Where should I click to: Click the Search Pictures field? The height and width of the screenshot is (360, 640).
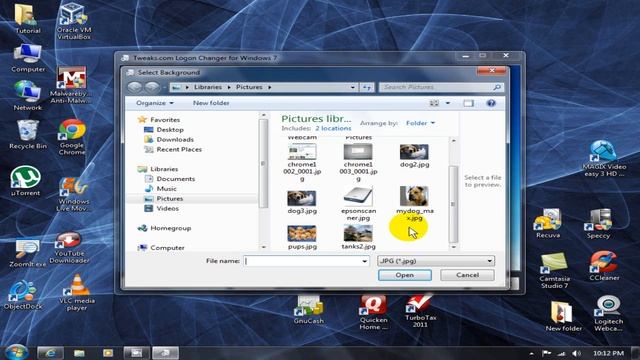tap(442, 87)
